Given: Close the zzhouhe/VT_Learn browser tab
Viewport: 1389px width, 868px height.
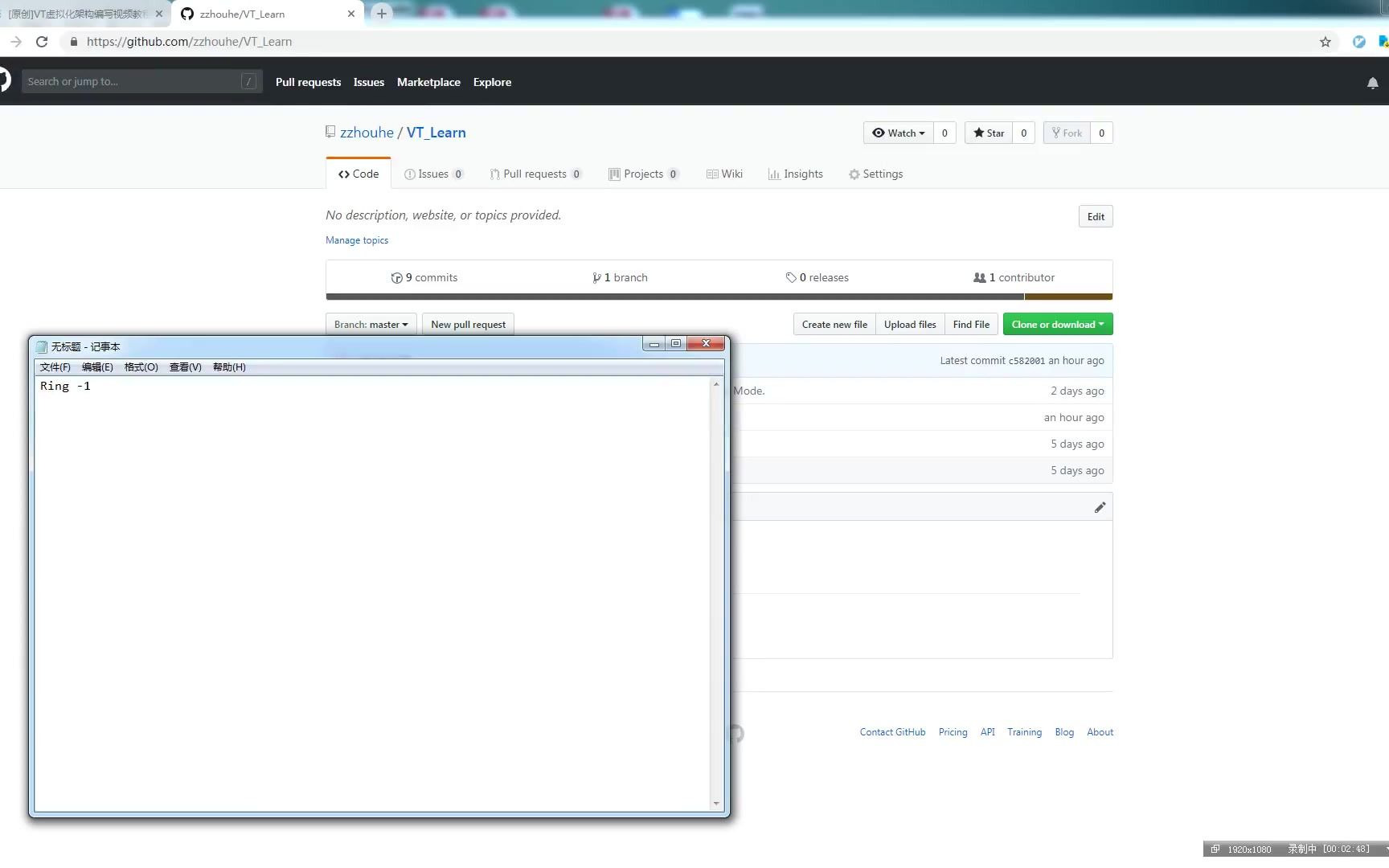Looking at the screenshot, I should pos(351,14).
